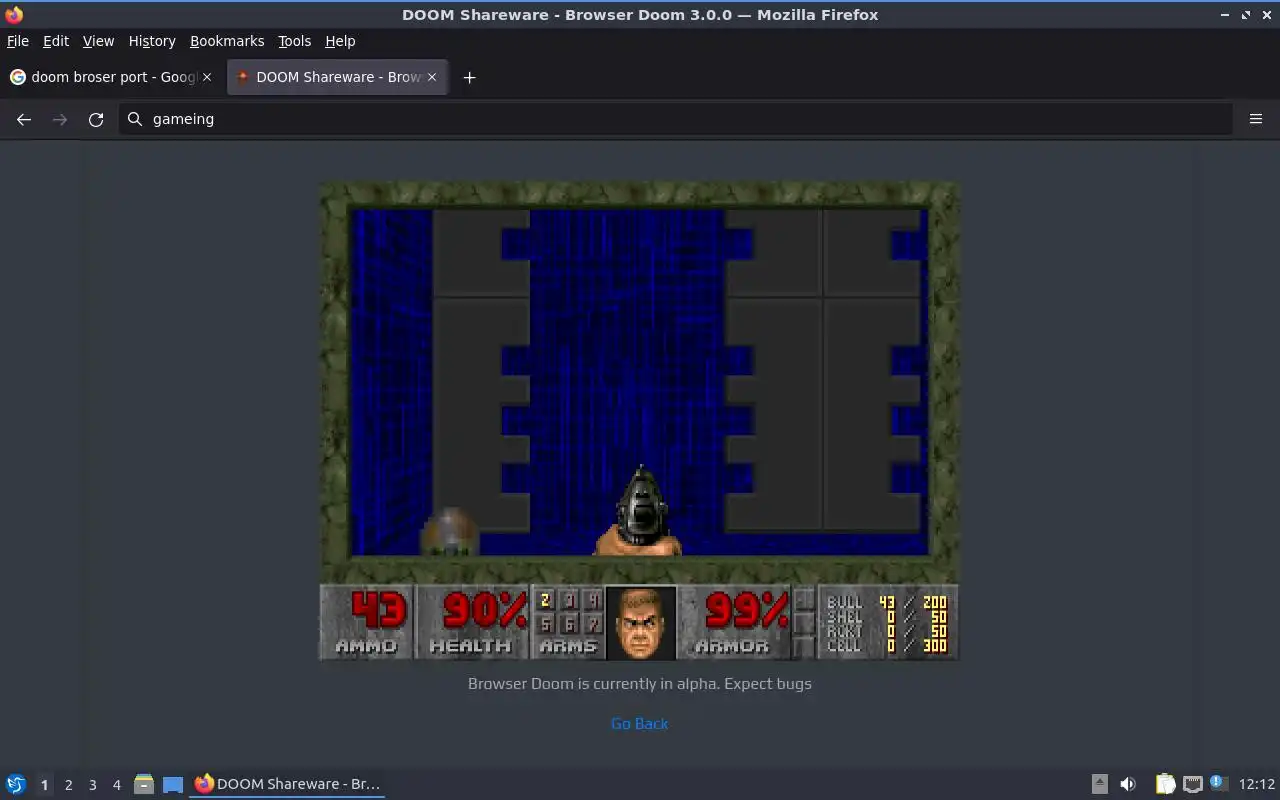Click the Doomguy face in status bar
Screen dimensions: 1280x800
pyautogui.click(x=641, y=623)
